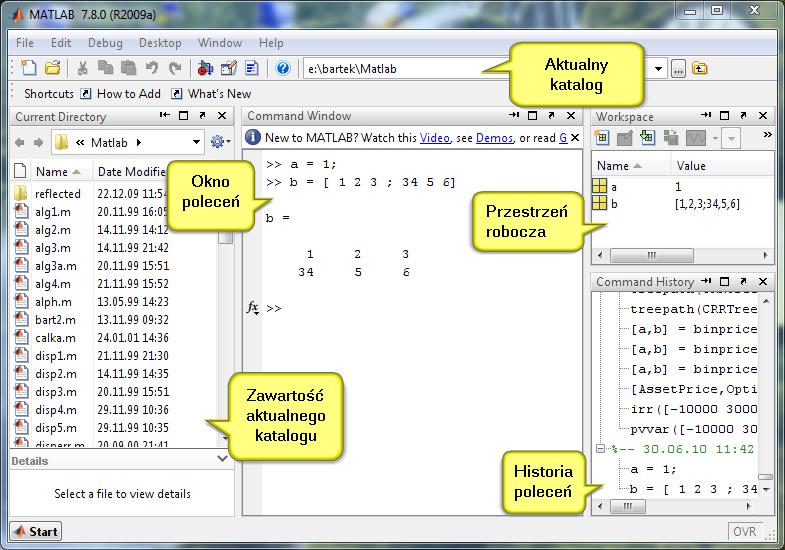Select variable b in Workspace
Screen dimensions: 785x550
pyautogui.click(x=614, y=204)
